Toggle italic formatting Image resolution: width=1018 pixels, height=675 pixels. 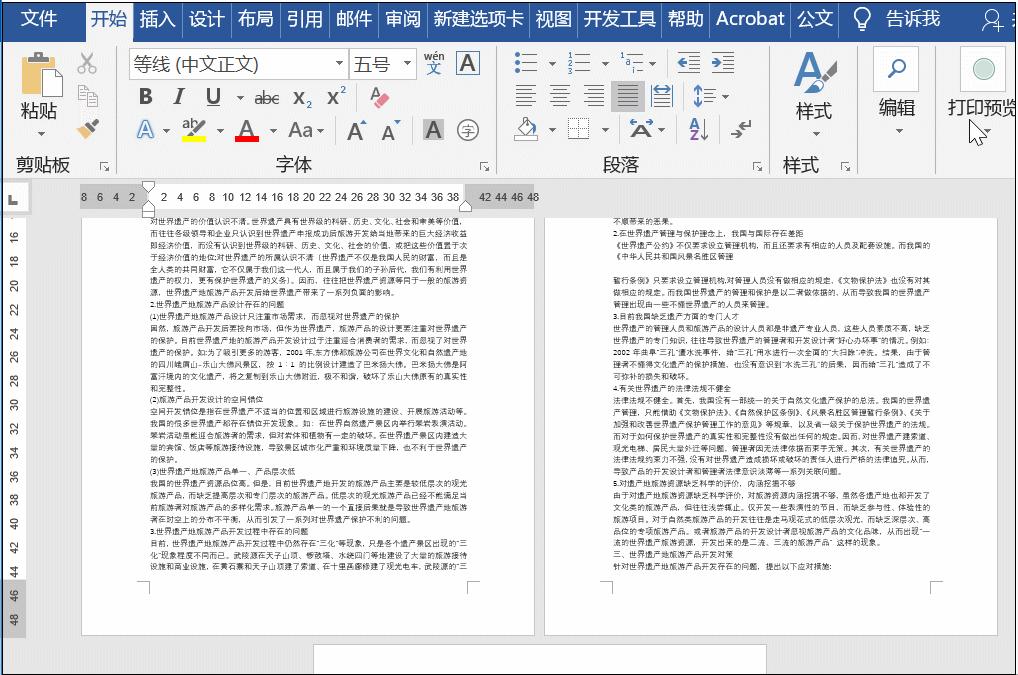click(178, 96)
